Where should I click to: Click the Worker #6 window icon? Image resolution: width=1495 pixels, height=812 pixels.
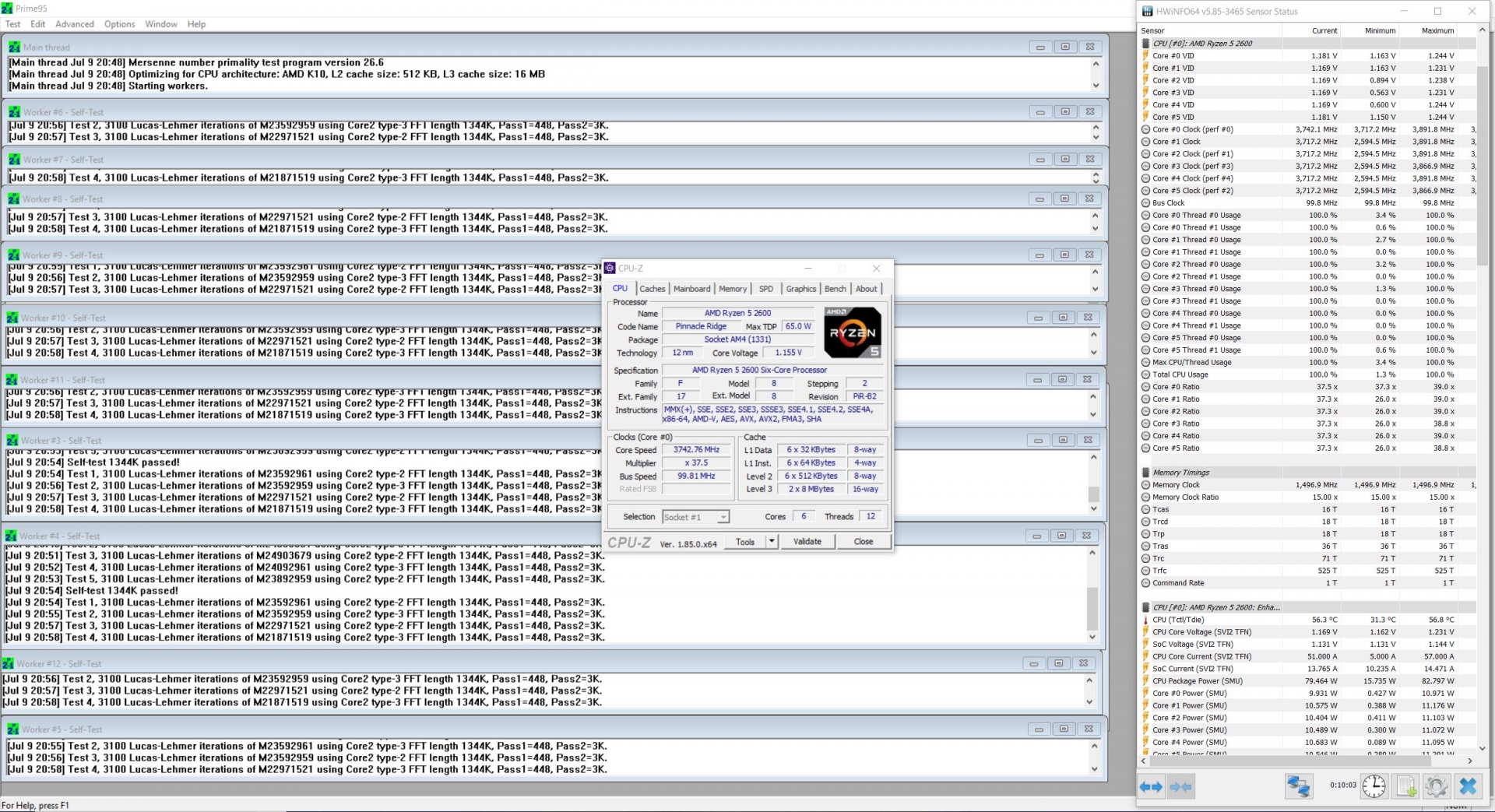(x=14, y=111)
